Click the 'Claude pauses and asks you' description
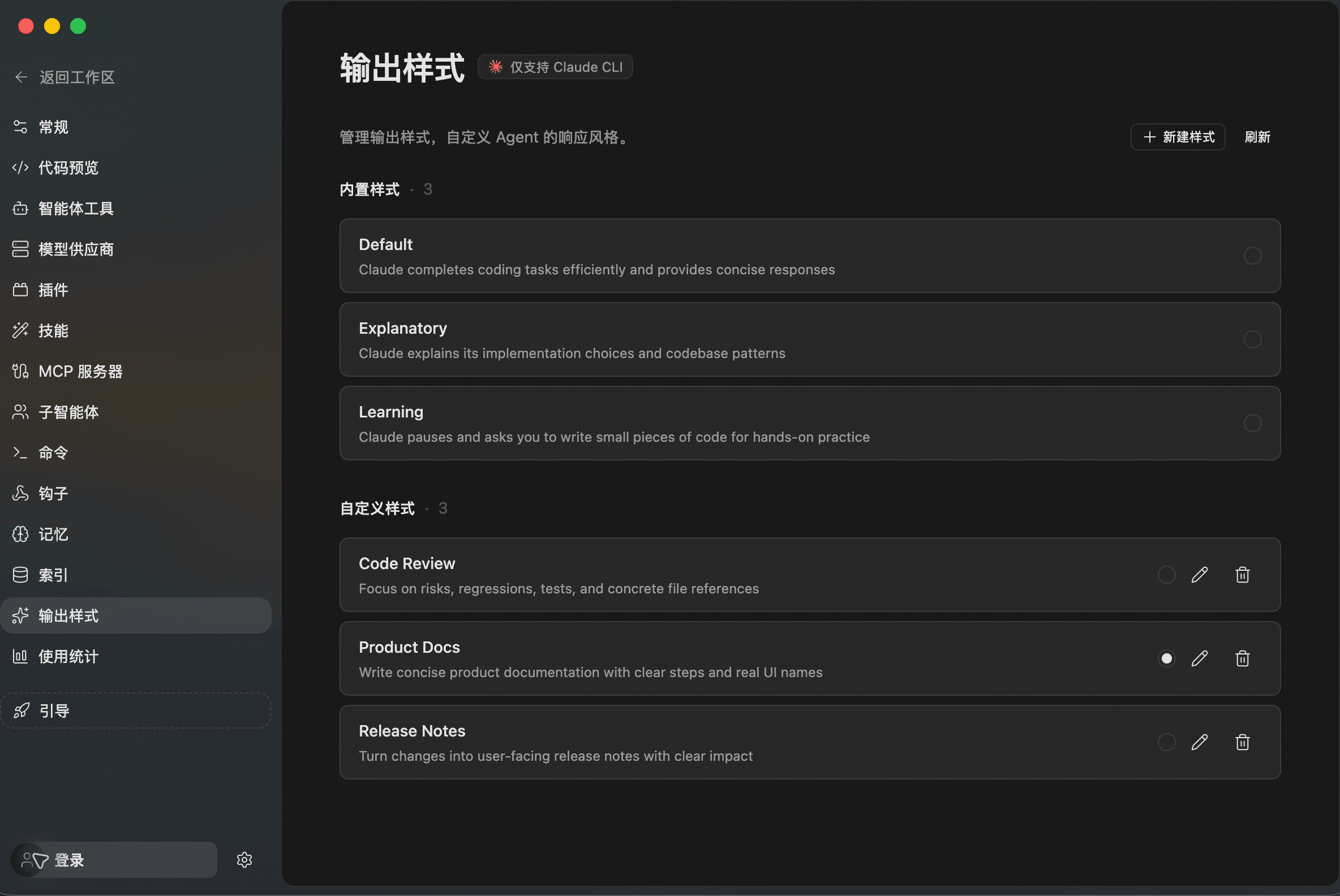 [615, 437]
